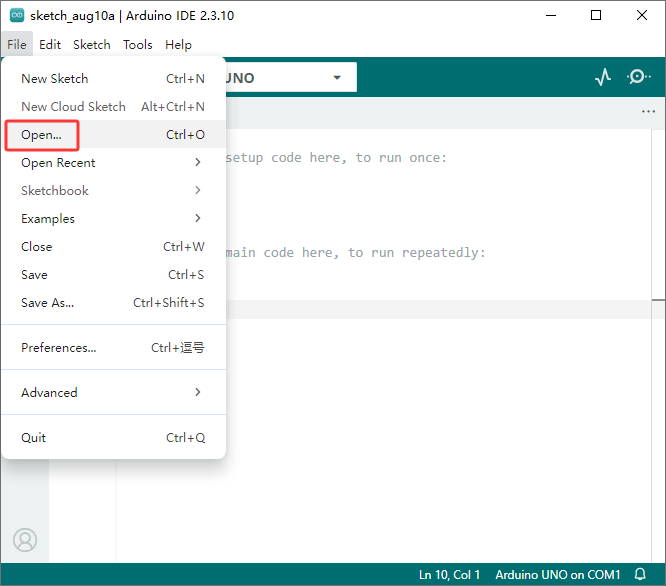Open Preferences... from File menu
This screenshot has height=586, width=666.
tap(113, 347)
